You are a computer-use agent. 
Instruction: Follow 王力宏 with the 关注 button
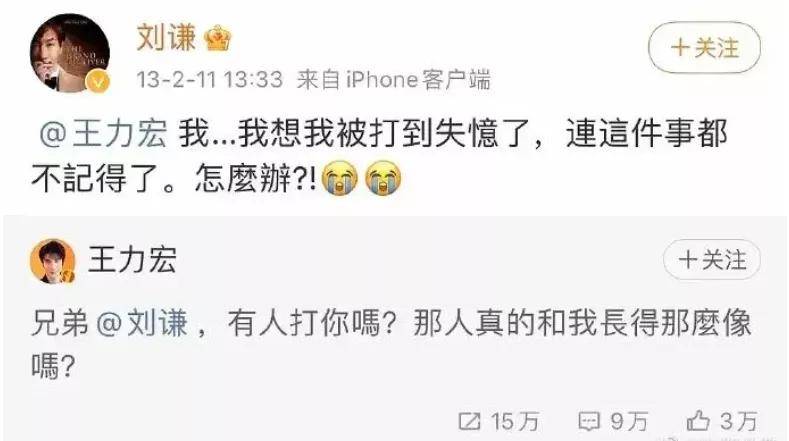pos(712,260)
